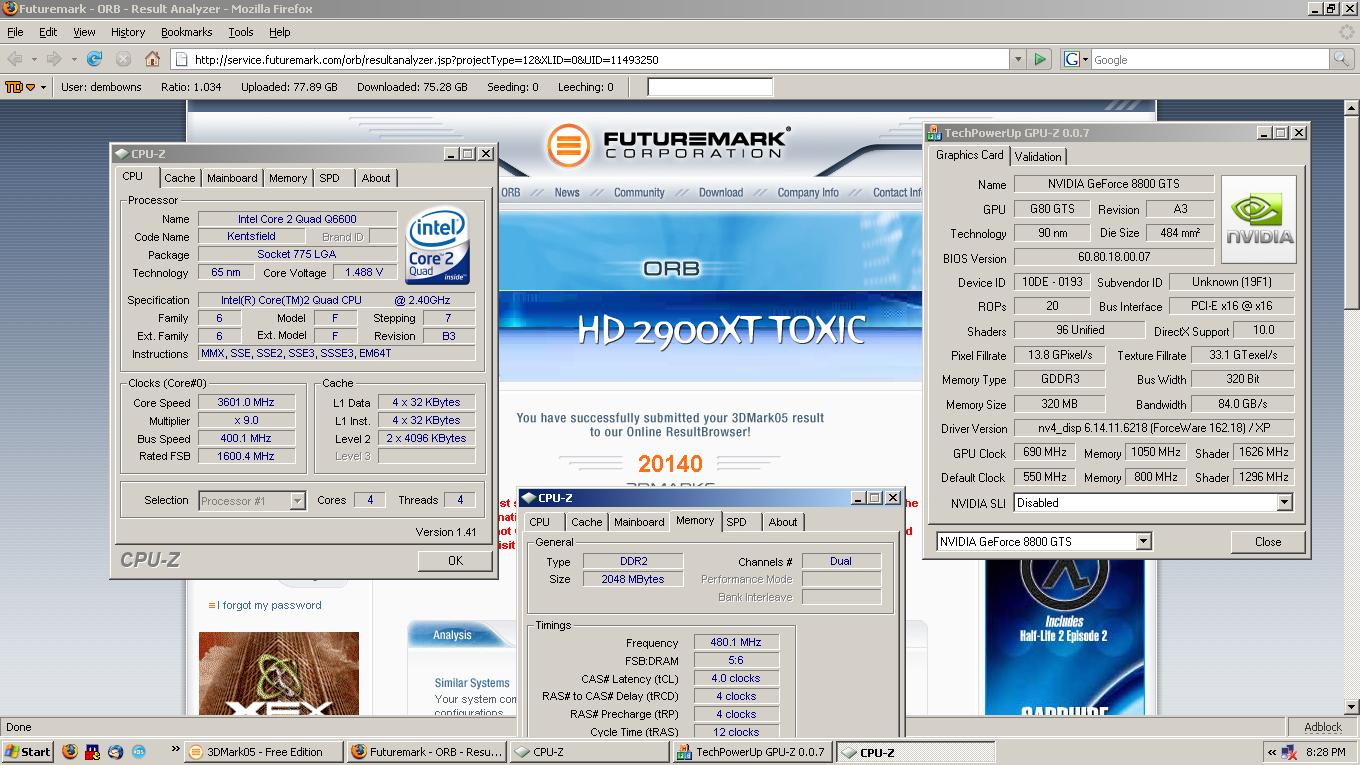Switch to the Cache tab in CPU-Z CPU window

pyautogui.click(x=180, y=178)
